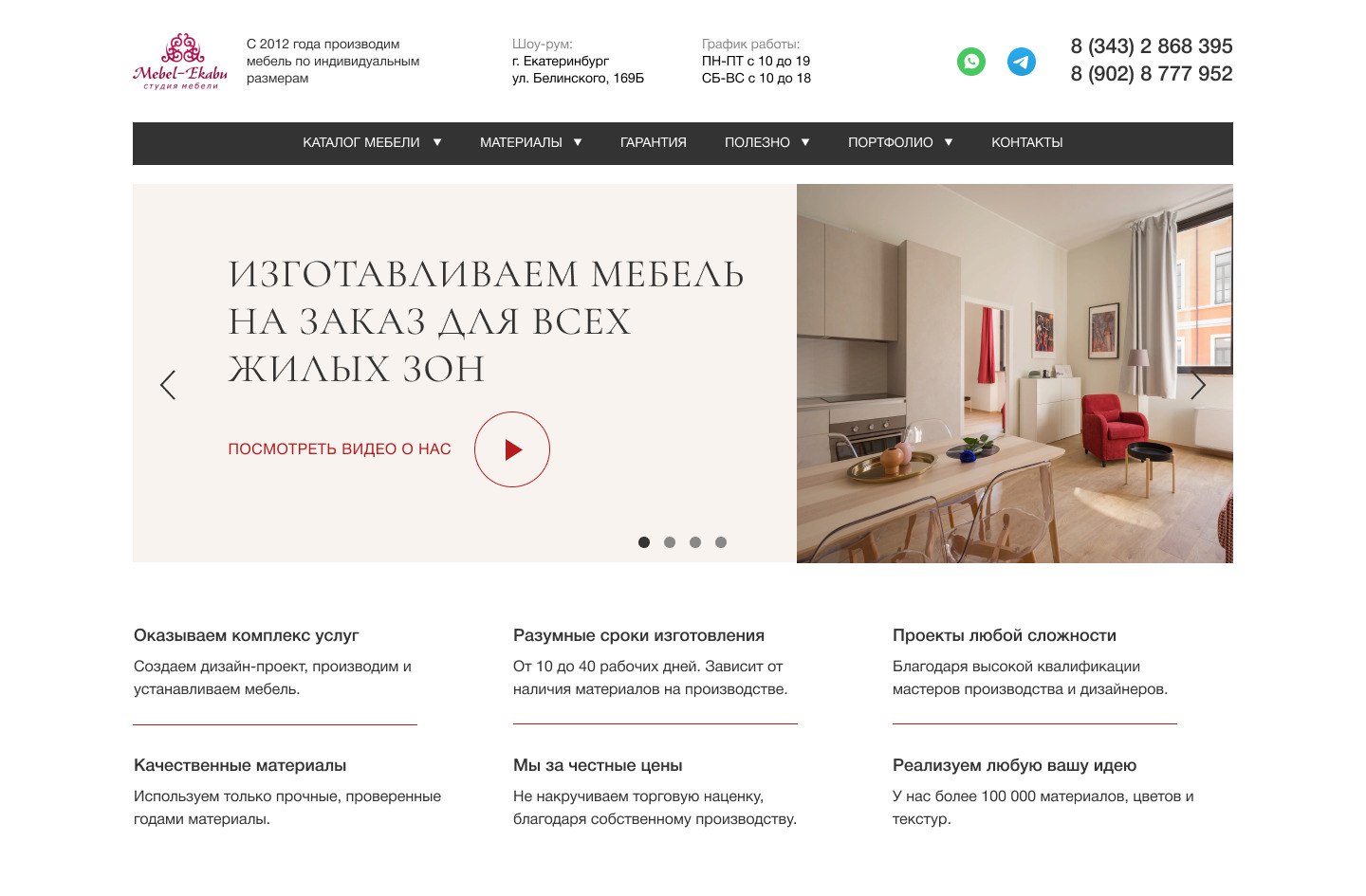The image size is (1366, 896).
Task: Click the С 2012 года производим tagline
Action: click(x=333, y=61)
